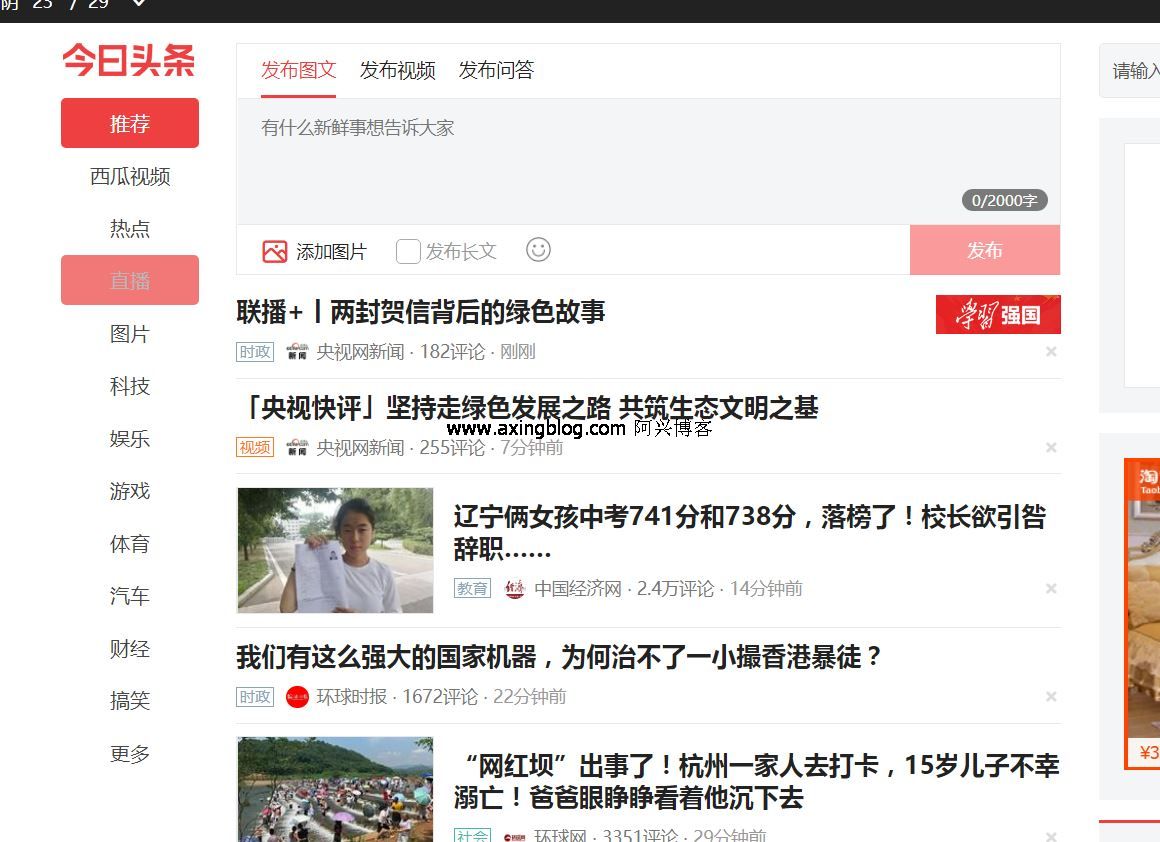Screen dimensions: 1160x842
Task: Open 图片 channel
Action: point(129,334)
